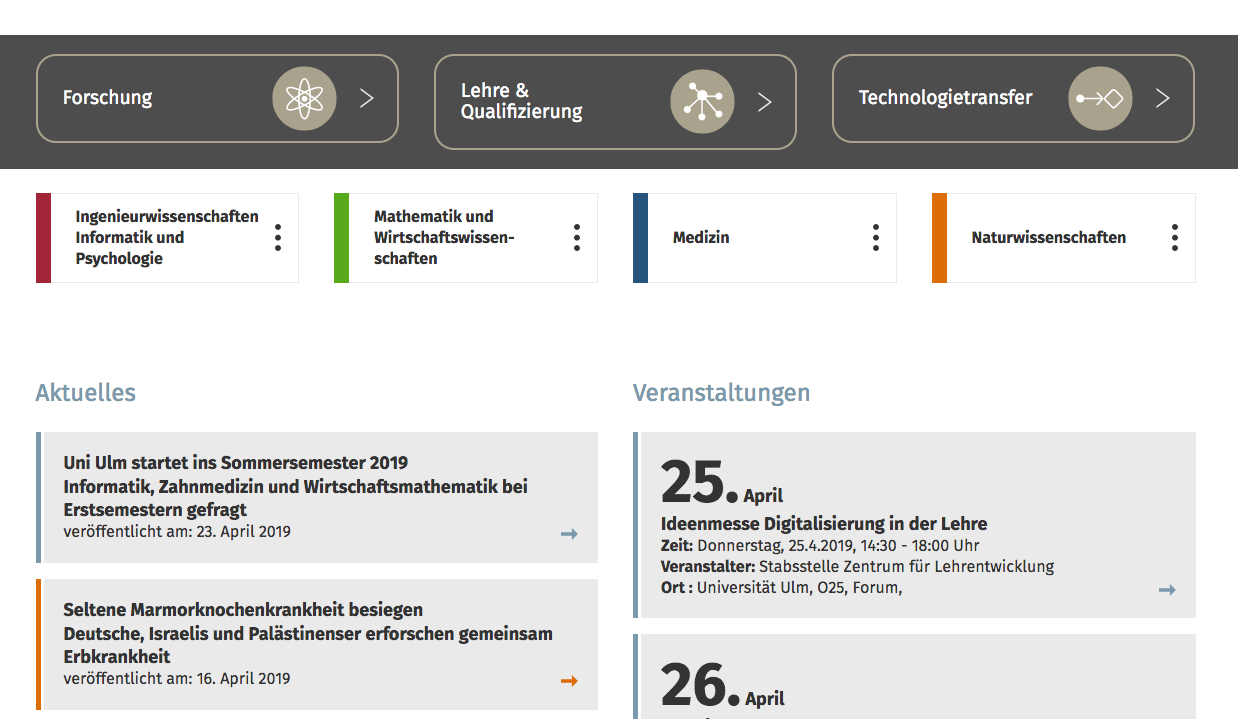Click the chevron next to Forschung
The image size is (1238, 719).
[x=367, y=98]
